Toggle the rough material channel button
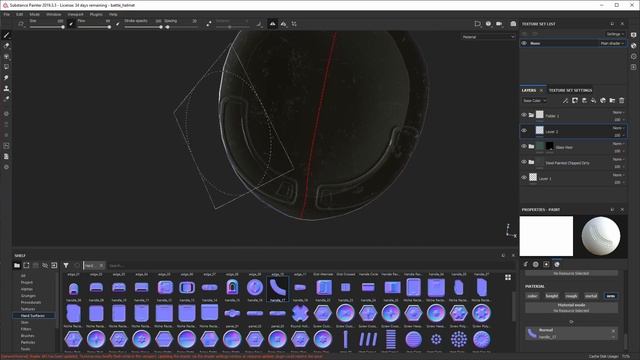 pyautogui.click(x=571, y=296)
